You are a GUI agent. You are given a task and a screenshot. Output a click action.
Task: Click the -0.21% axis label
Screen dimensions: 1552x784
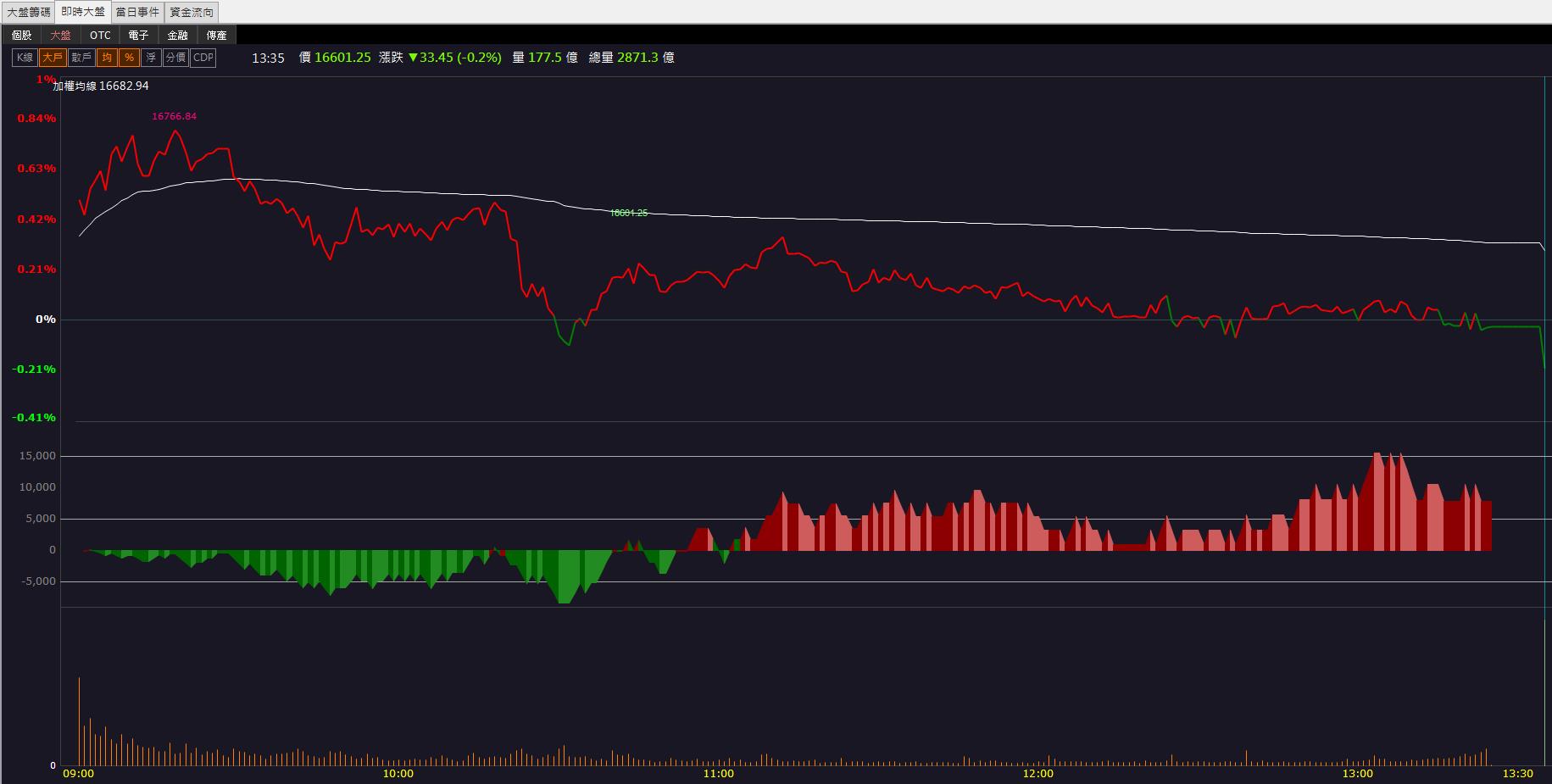(34, 370)
